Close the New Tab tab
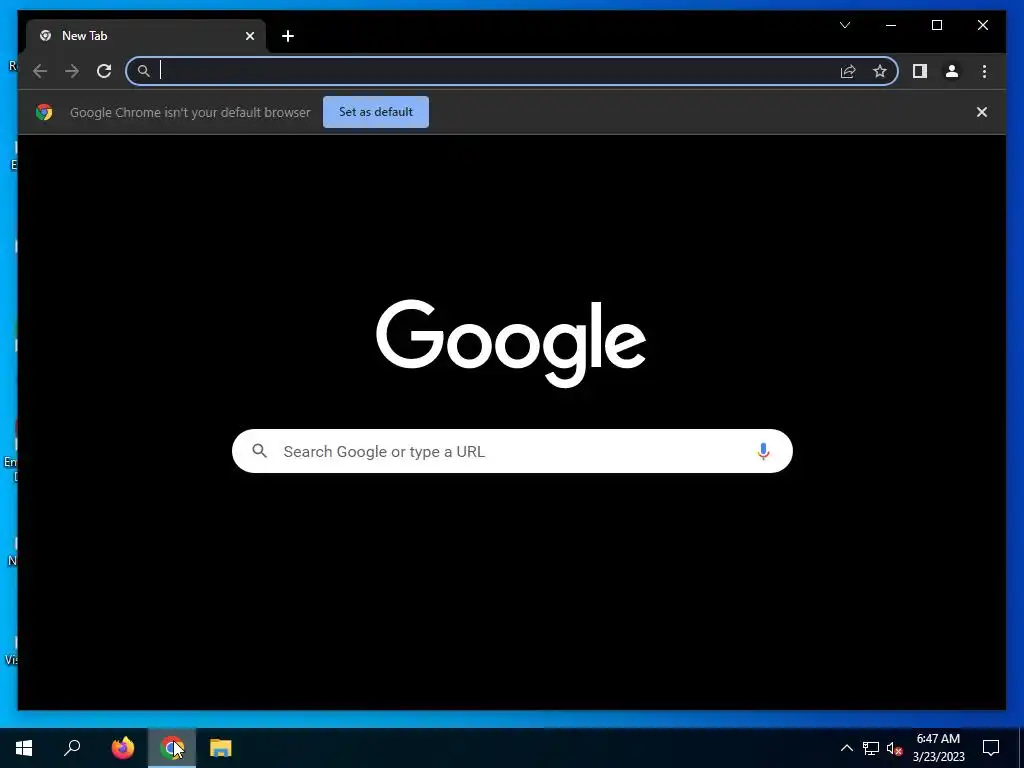Screen dimensions: 1024x768 (249, 36)
